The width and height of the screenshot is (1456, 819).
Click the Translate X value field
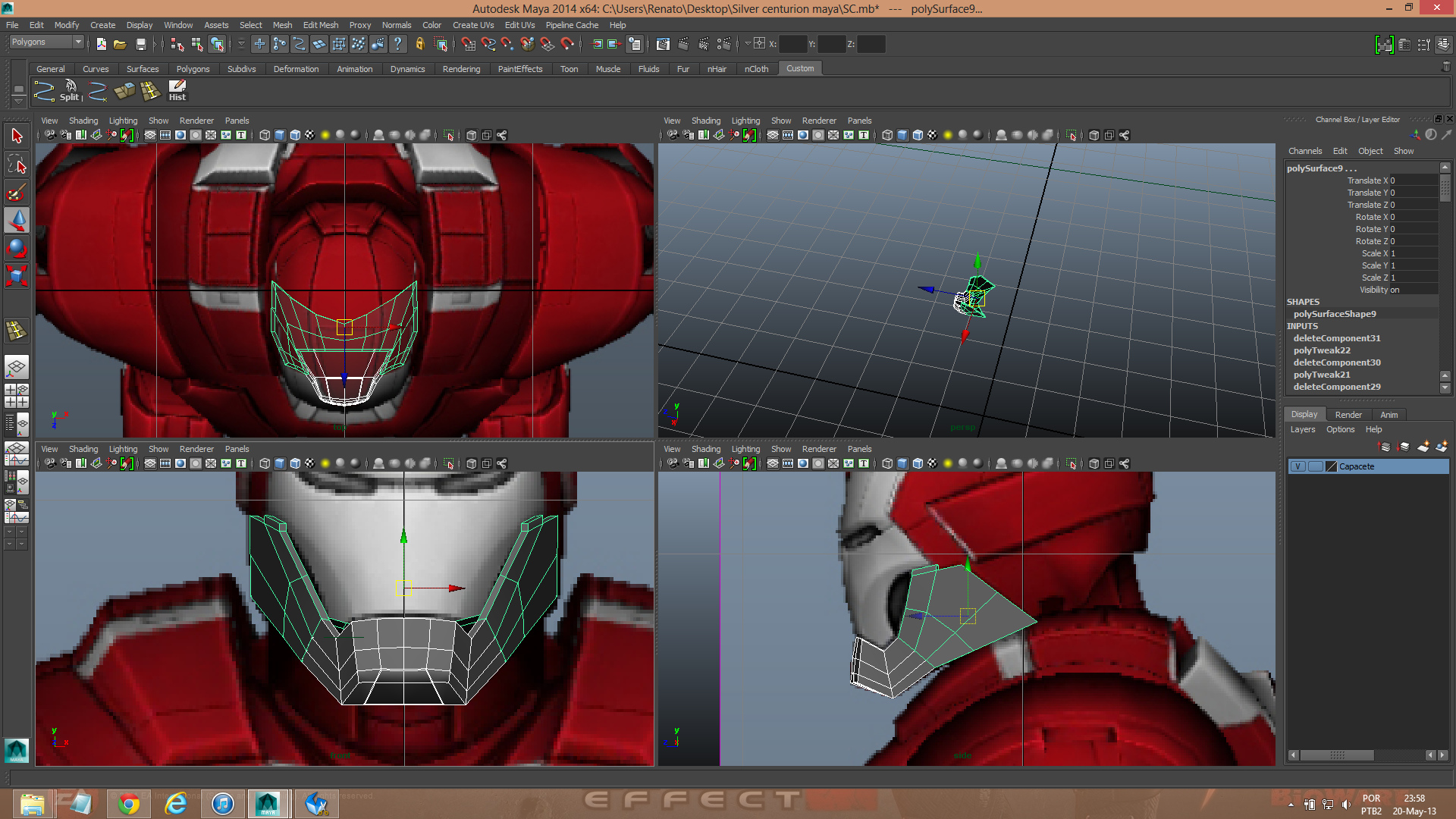pos(1413,180)
